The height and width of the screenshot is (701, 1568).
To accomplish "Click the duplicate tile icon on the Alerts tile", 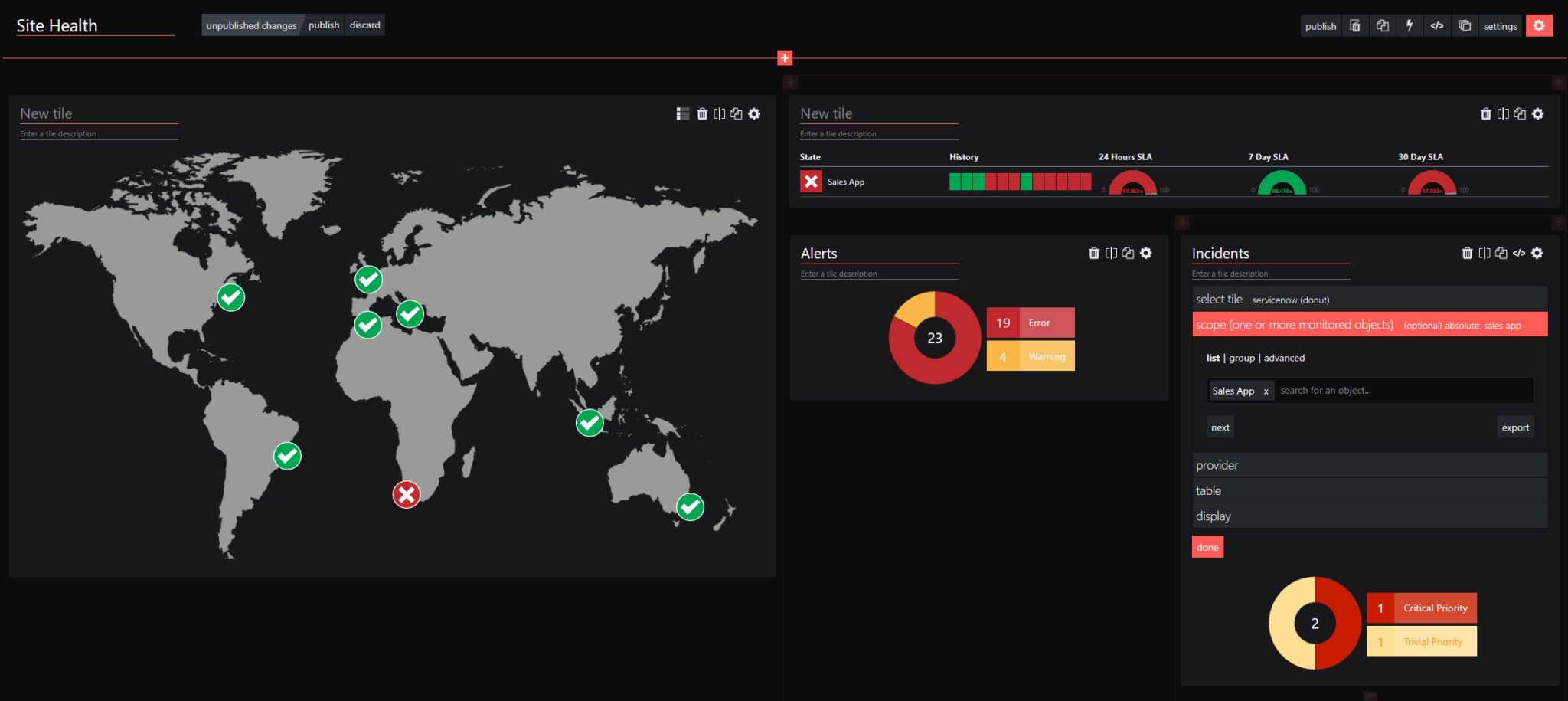I will pos(1128,253).
